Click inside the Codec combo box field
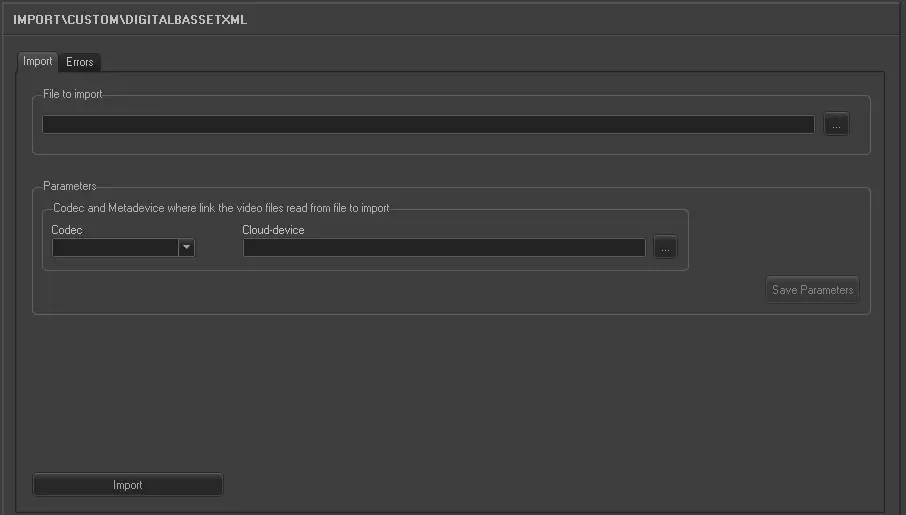The width and height of the screenshot is (906, 515). coord(115,248)
